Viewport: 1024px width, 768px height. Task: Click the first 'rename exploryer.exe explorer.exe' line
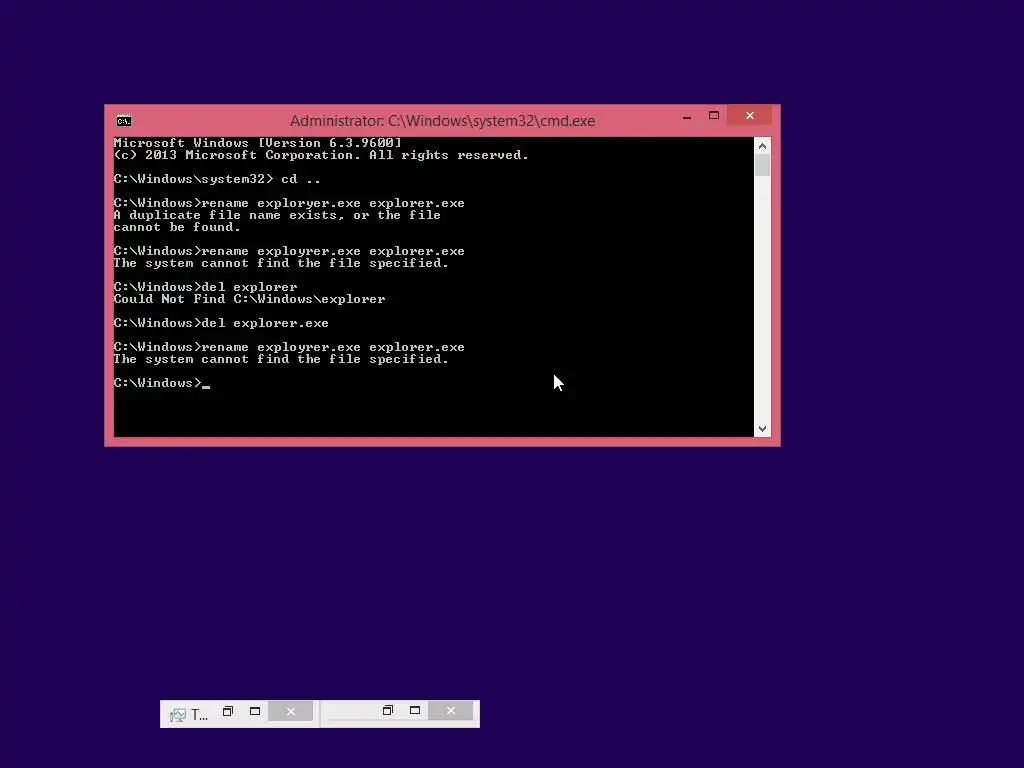[289, 203]
